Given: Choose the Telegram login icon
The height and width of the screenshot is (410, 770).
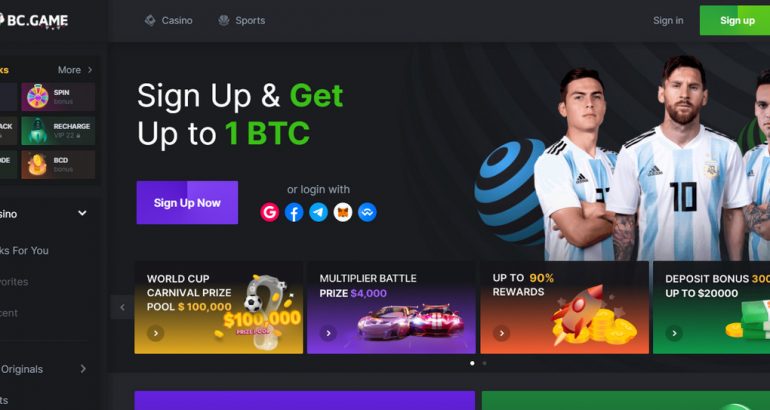Looking at the screenshot, I should [318, 212].
